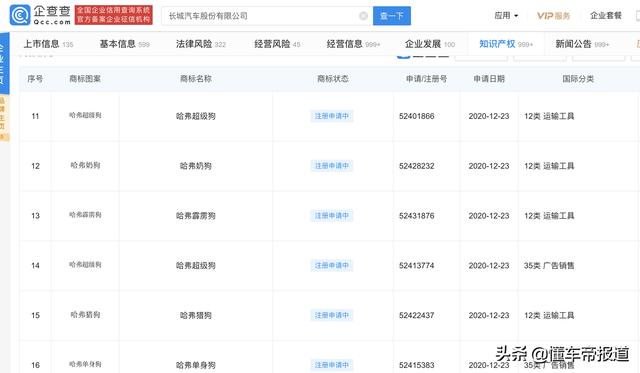
Task: Open the VIP服务 link
Action: pos(553,16)
